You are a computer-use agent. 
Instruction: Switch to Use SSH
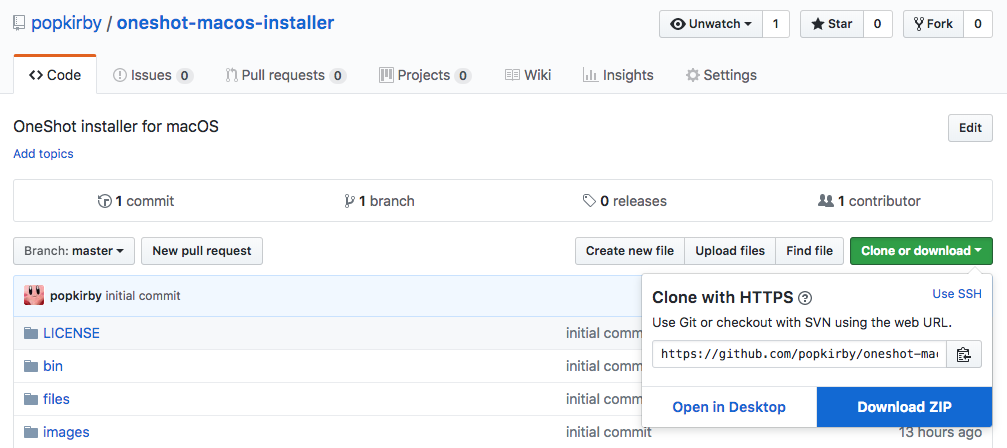click(x=957, y=294)
